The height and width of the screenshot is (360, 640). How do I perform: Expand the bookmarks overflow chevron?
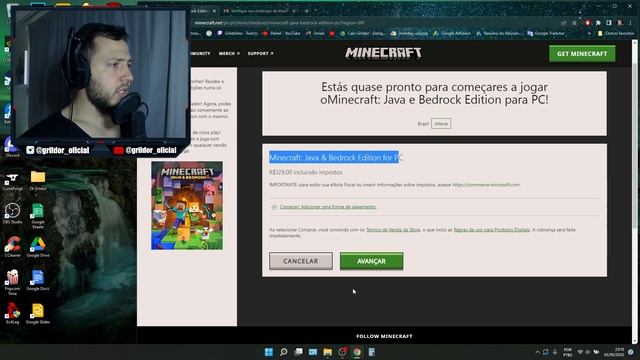click(589, 33)
